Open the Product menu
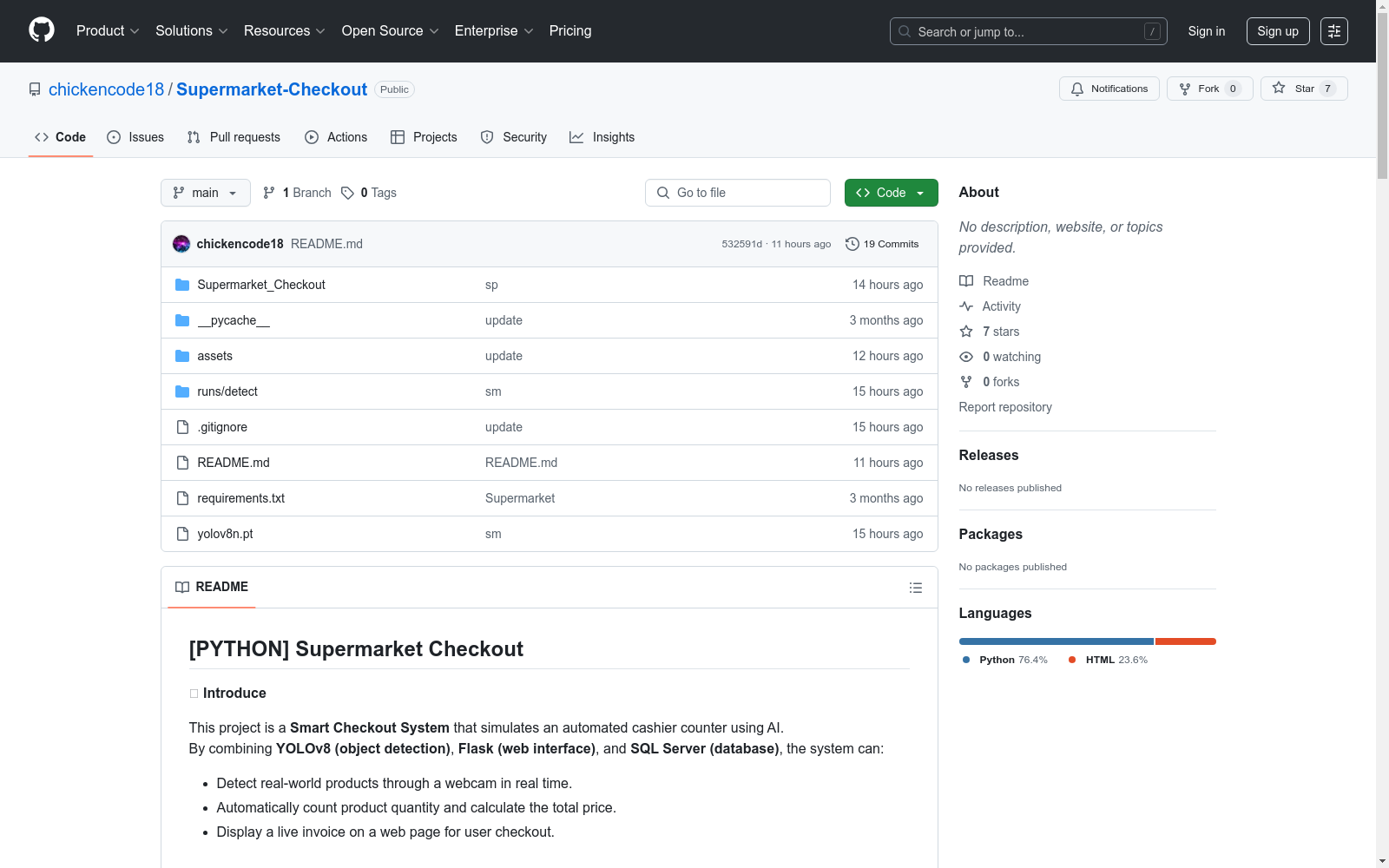This screenshot has width=1389, height=868. [x=108, y=31]
